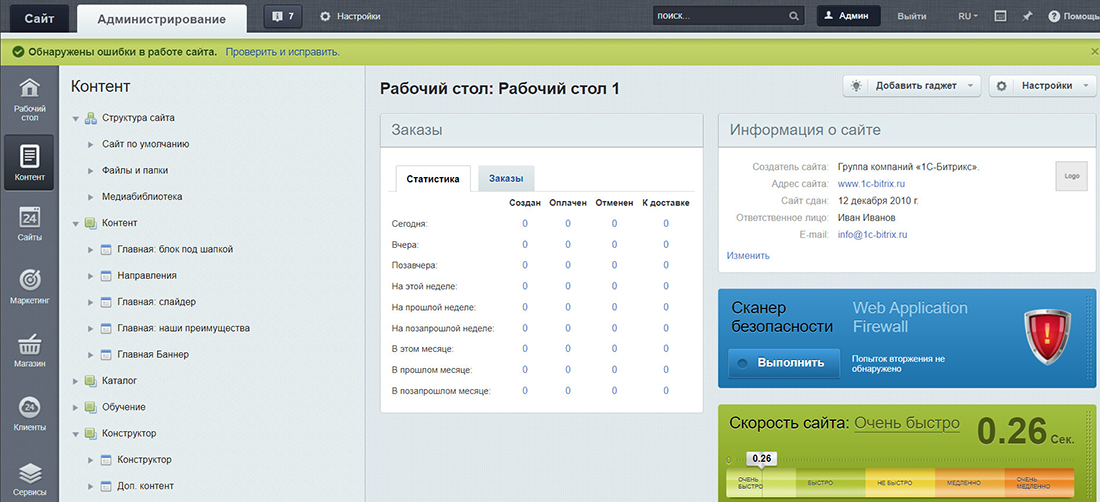
Task: Click the Logo placeholder image
Action: tap(1071, 176)
